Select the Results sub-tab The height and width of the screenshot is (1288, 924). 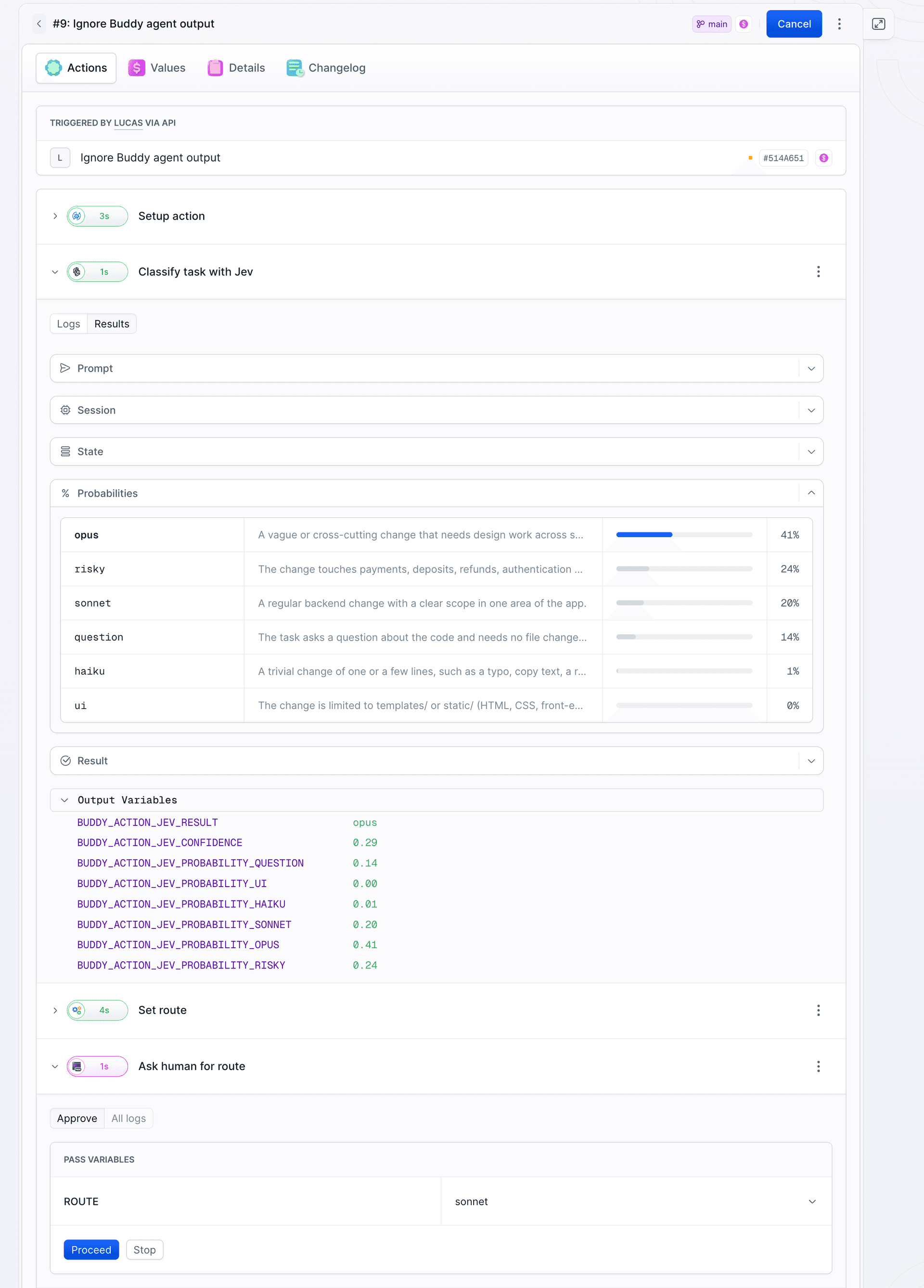pos(112,324)
